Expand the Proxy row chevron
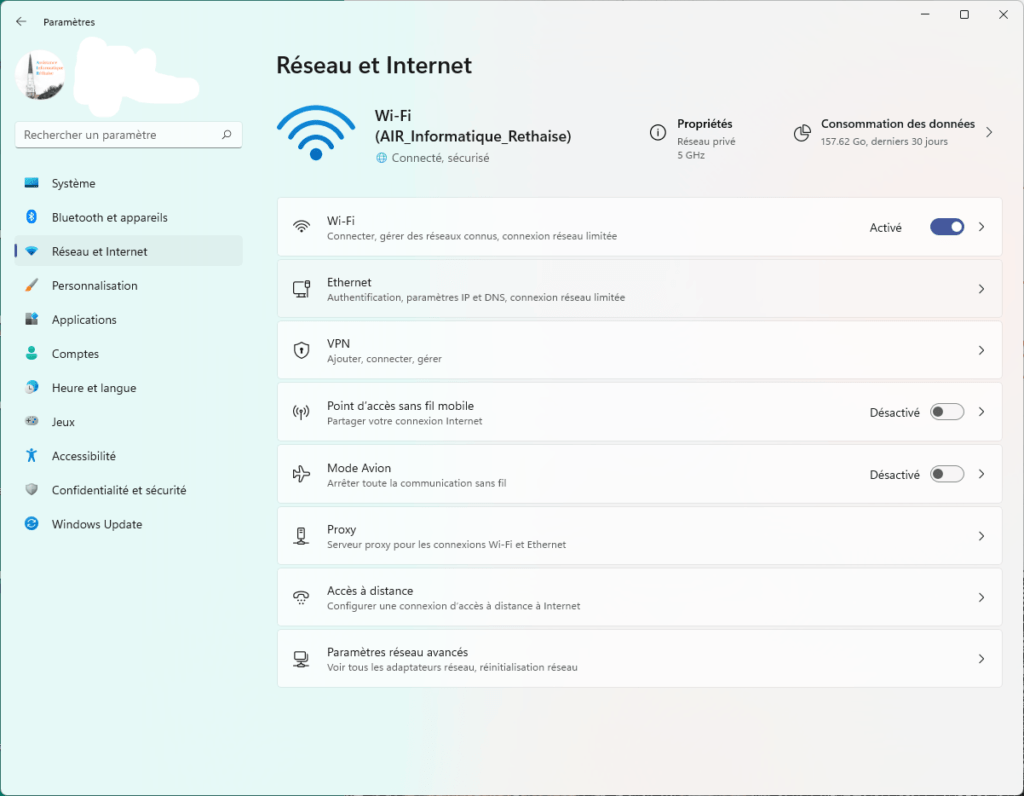The image size is (1024, 796). tap(981, 536)
